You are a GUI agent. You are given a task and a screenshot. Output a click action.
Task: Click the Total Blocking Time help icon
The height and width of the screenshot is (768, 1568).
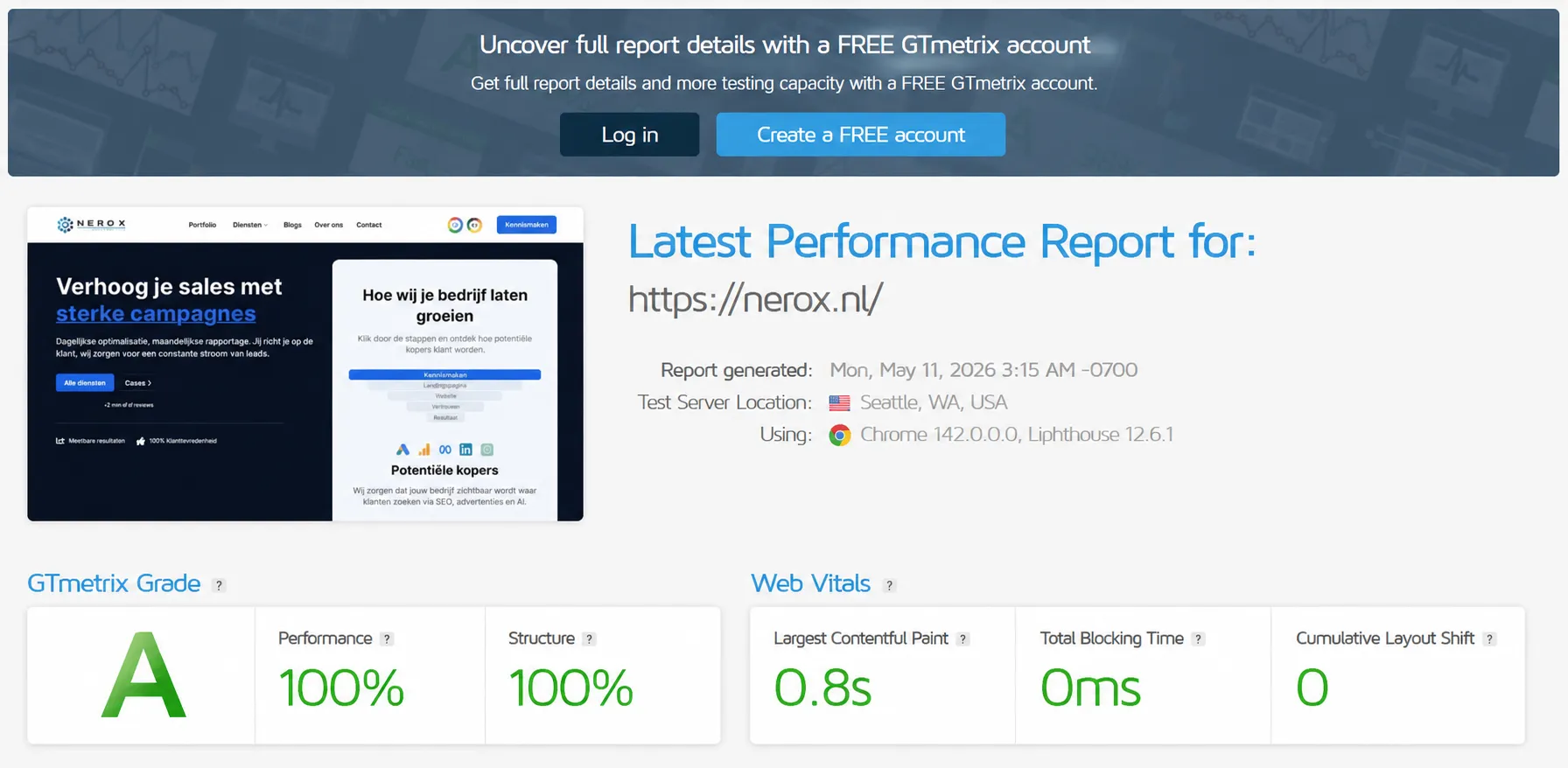(1198, 639)
